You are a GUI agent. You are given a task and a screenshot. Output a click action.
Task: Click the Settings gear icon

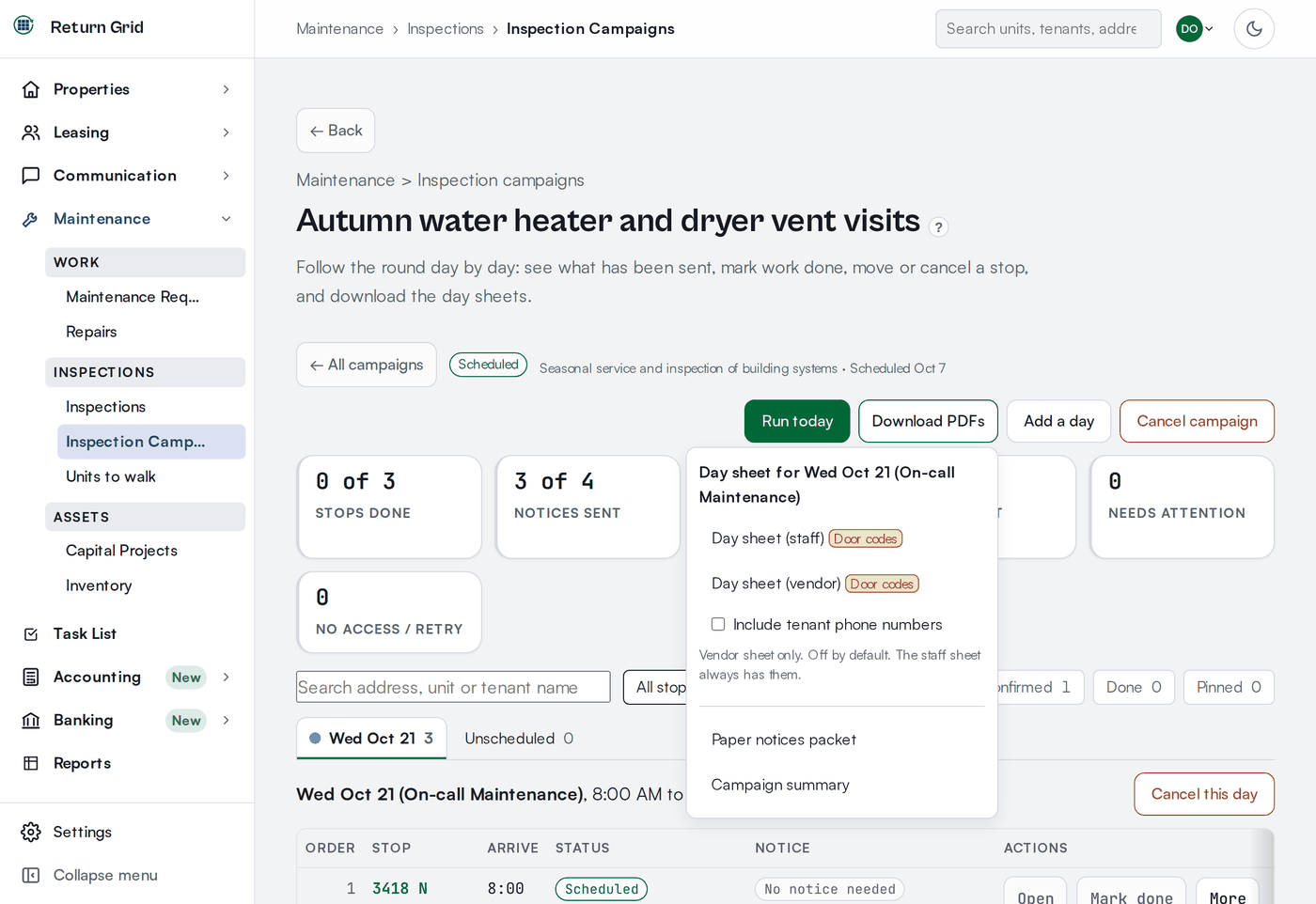31,833
